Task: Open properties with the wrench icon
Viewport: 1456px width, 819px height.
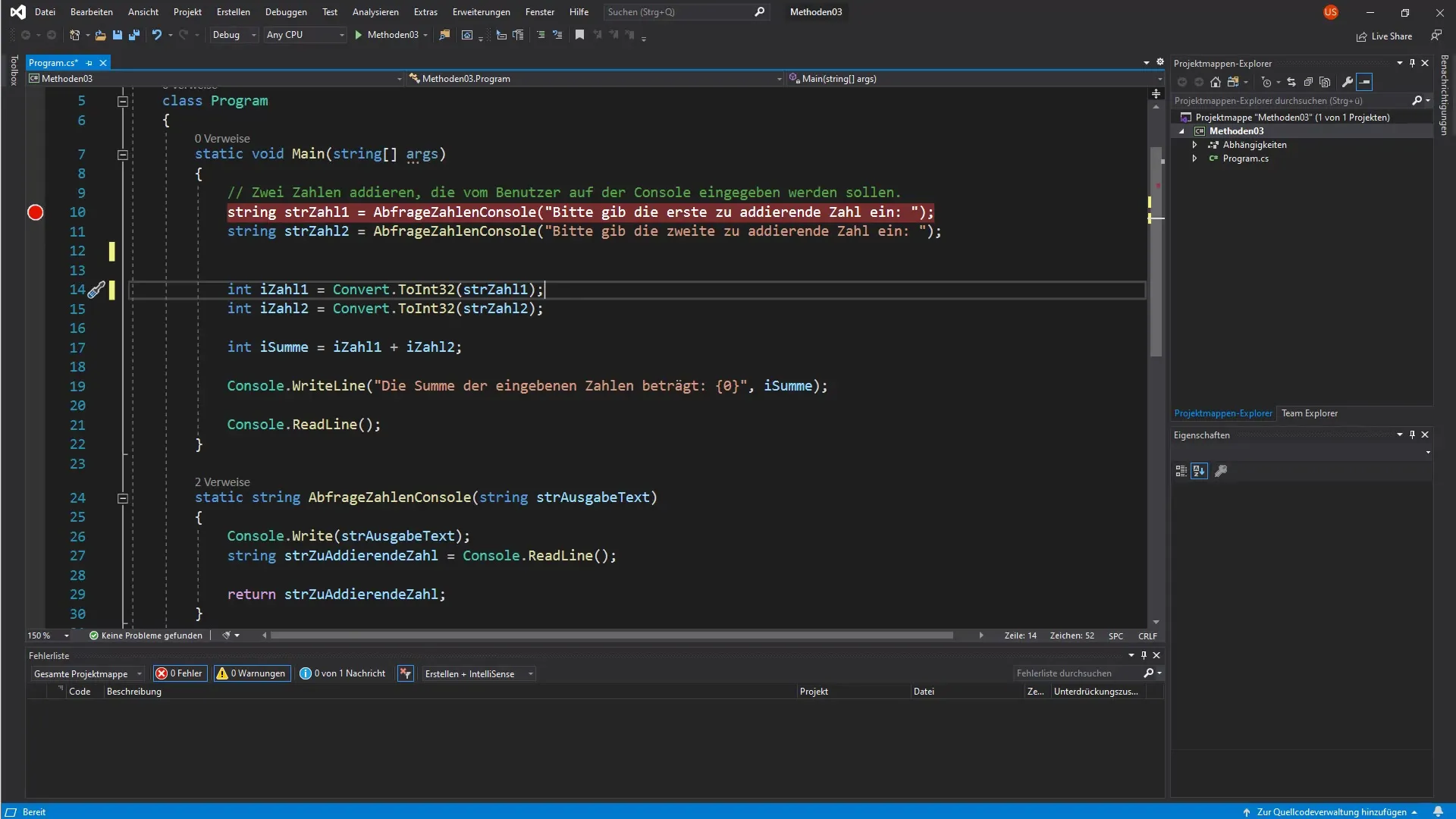Action: pos(1347,82)
